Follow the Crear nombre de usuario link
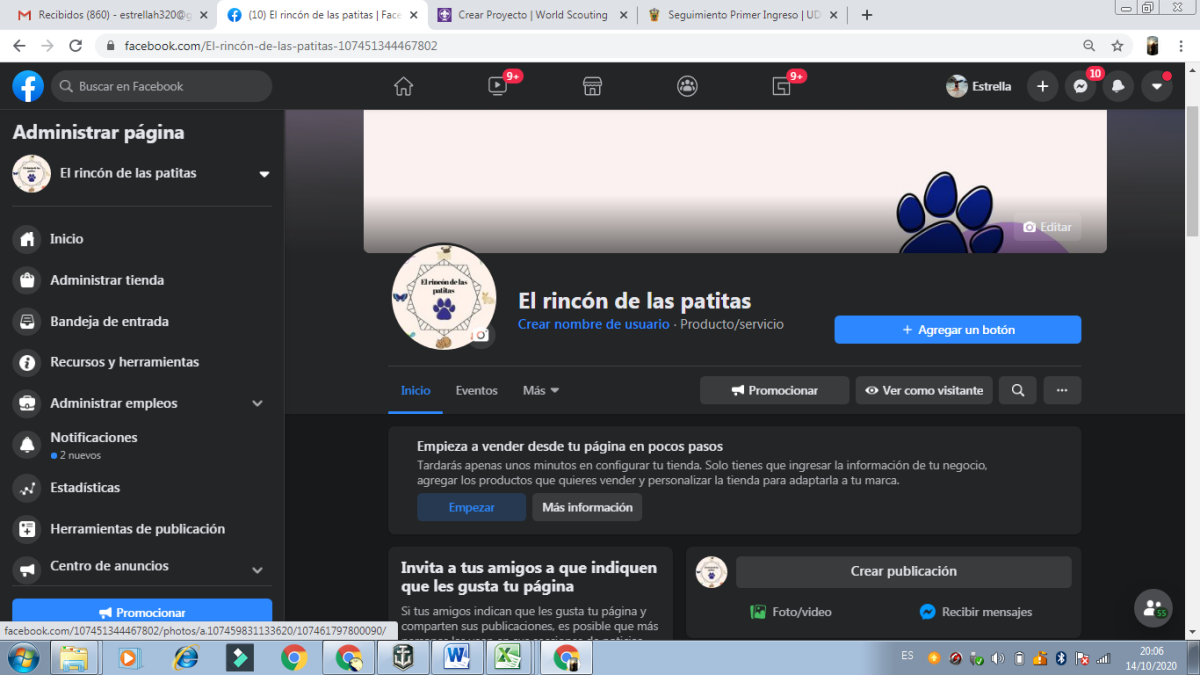Image resolution: width=1200 pixels, height=675 pixels. pos(593,324)
